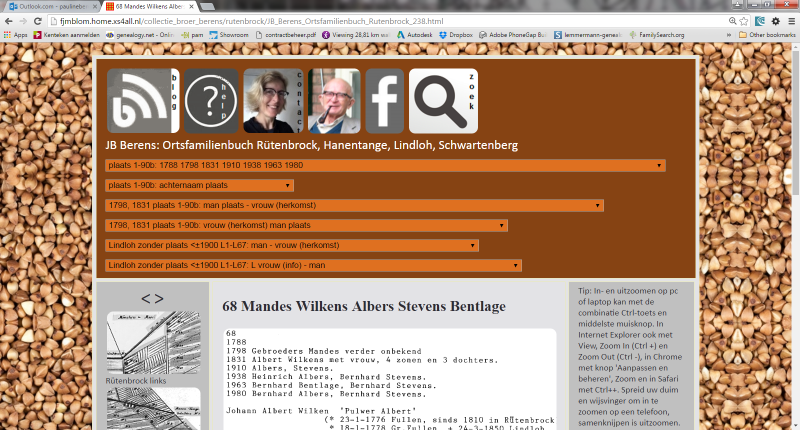The height and width of the screenshot is (430, 800).
Task: Open the blog RSS feed icon
Action: coord(143,101)
